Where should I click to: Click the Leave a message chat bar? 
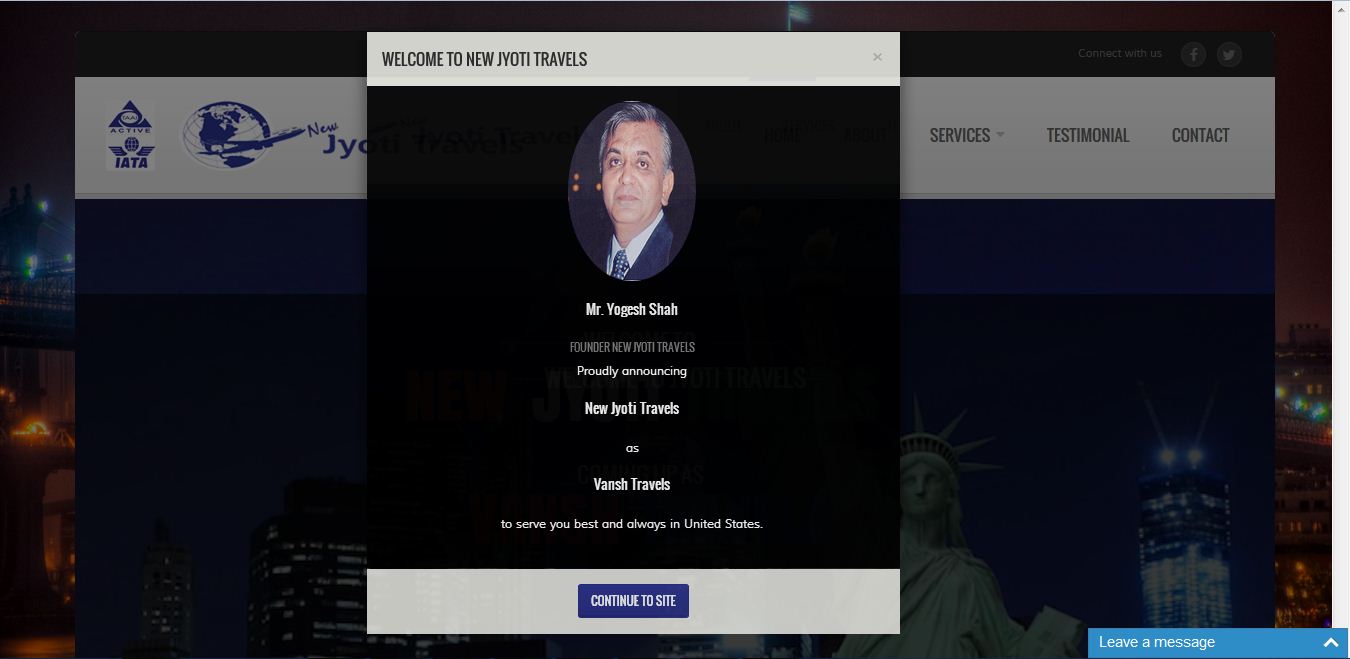tap(1218, 643)
